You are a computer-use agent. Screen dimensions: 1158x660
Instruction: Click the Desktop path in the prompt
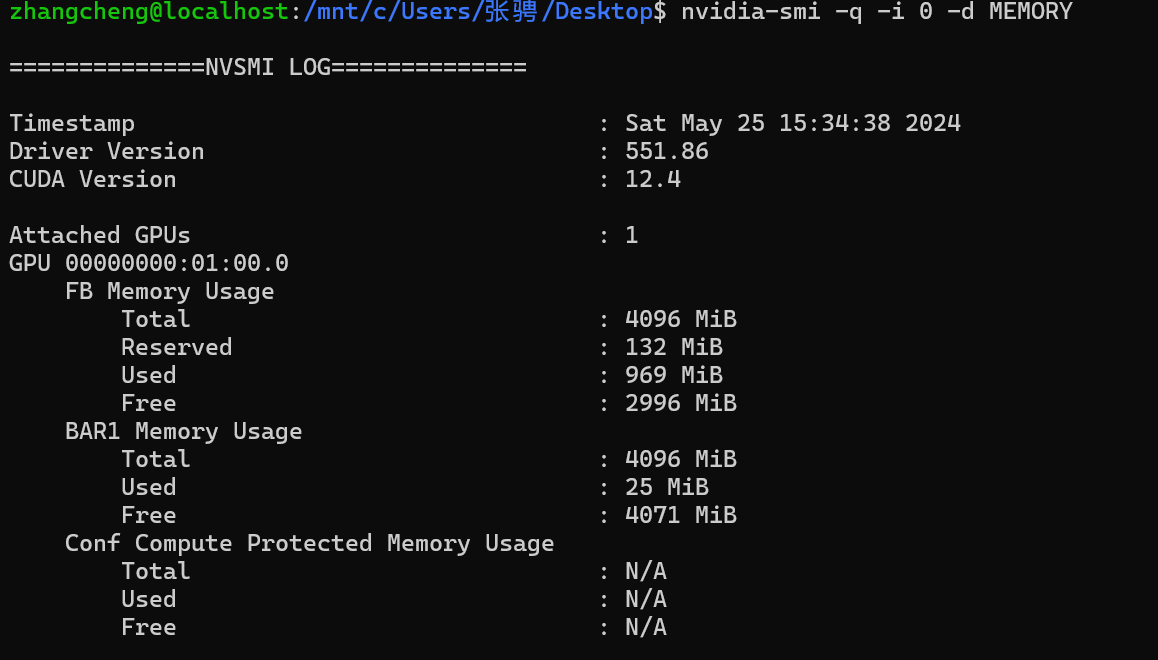(x=603, y=12)
